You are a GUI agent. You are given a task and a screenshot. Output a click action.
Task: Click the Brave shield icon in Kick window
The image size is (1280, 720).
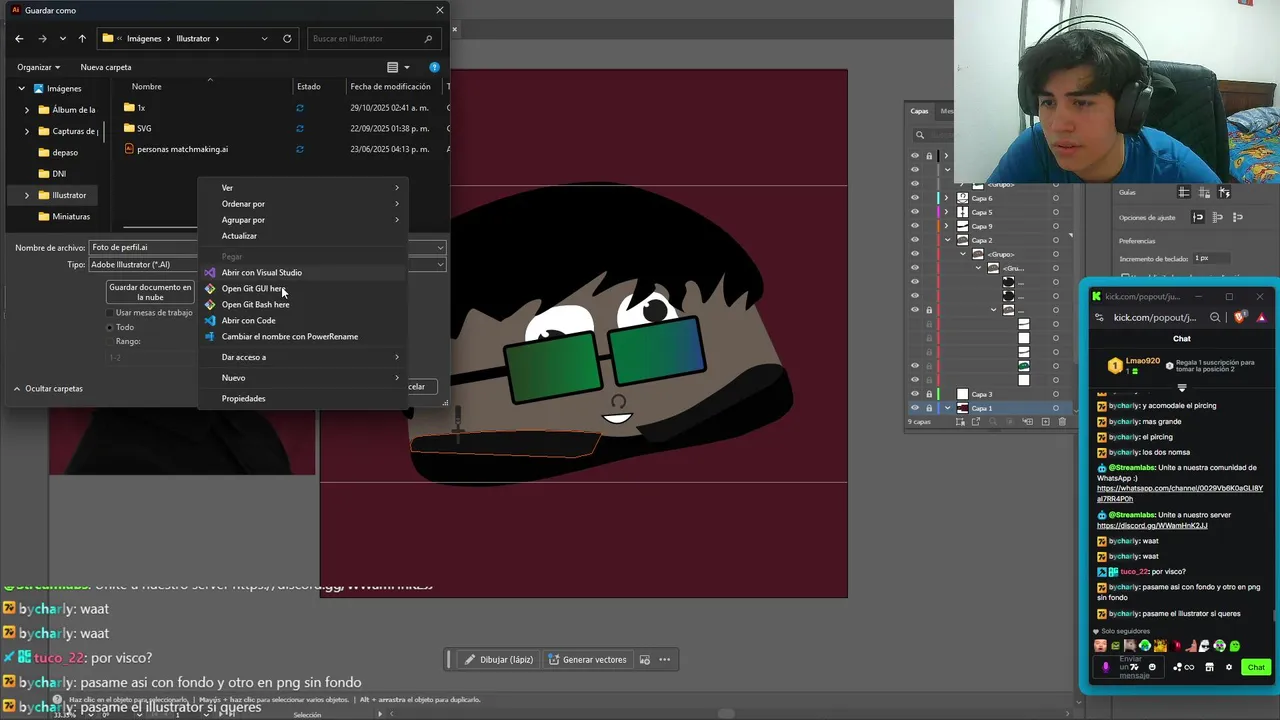pyautogui.click(x=1240, y=317)
